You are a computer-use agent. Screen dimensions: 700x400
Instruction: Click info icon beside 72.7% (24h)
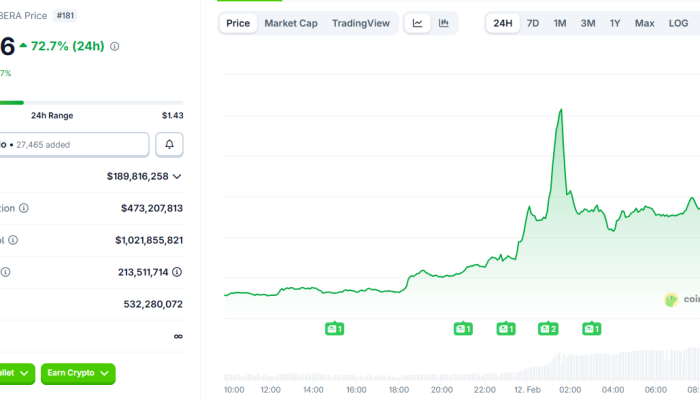click(115, 46)
